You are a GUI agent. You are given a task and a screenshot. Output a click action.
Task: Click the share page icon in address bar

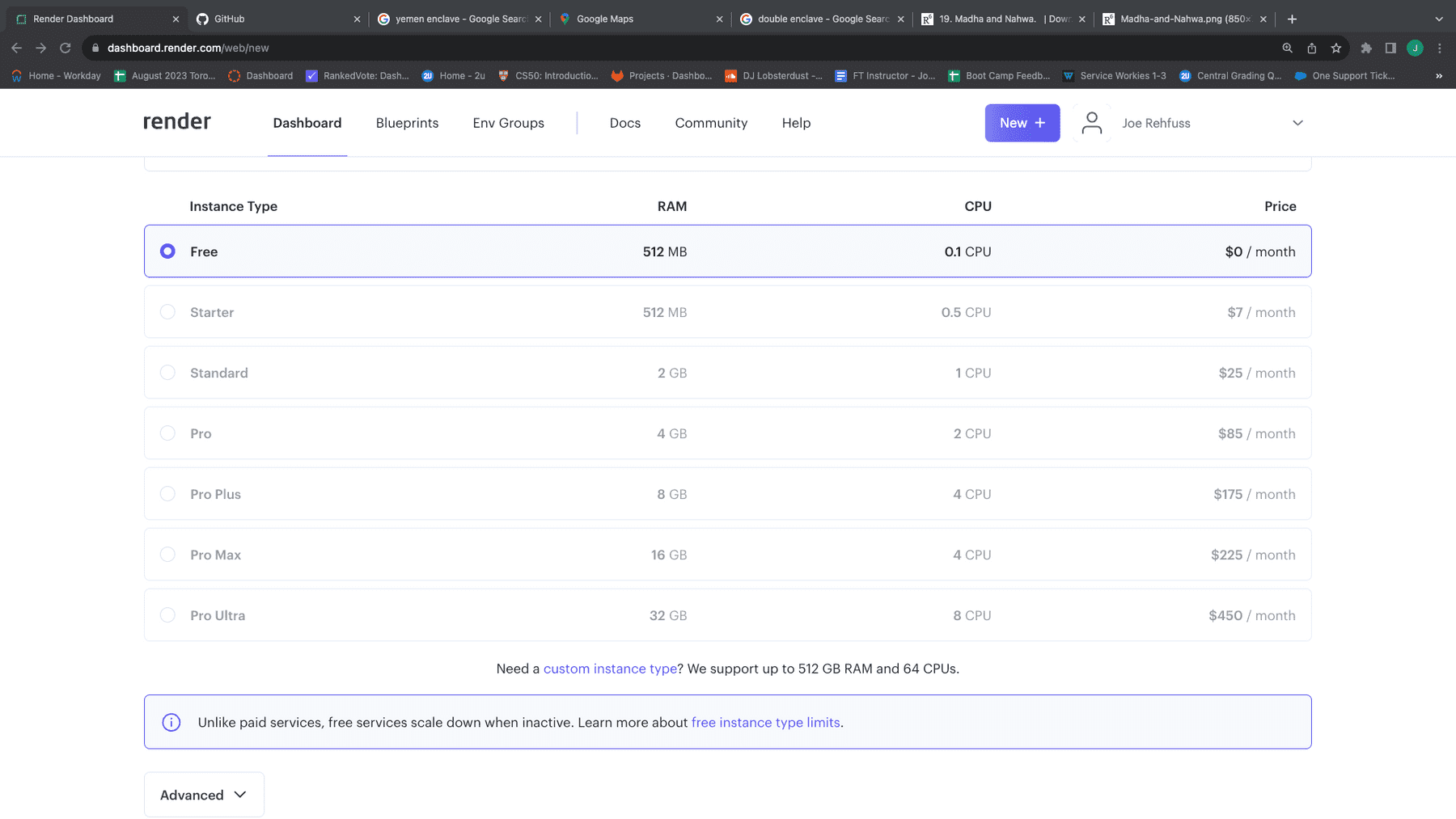[x=1312, y=48]
